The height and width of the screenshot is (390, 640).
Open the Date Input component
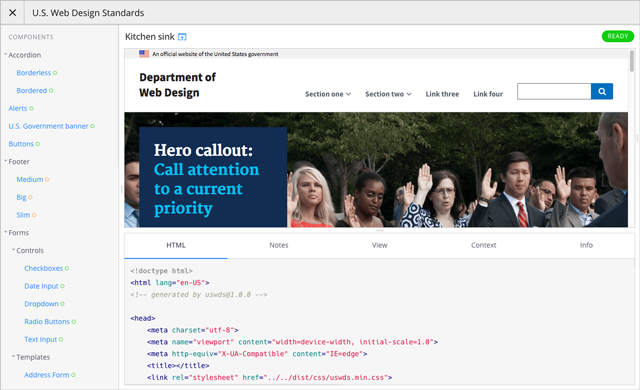[x=42, y=286]
